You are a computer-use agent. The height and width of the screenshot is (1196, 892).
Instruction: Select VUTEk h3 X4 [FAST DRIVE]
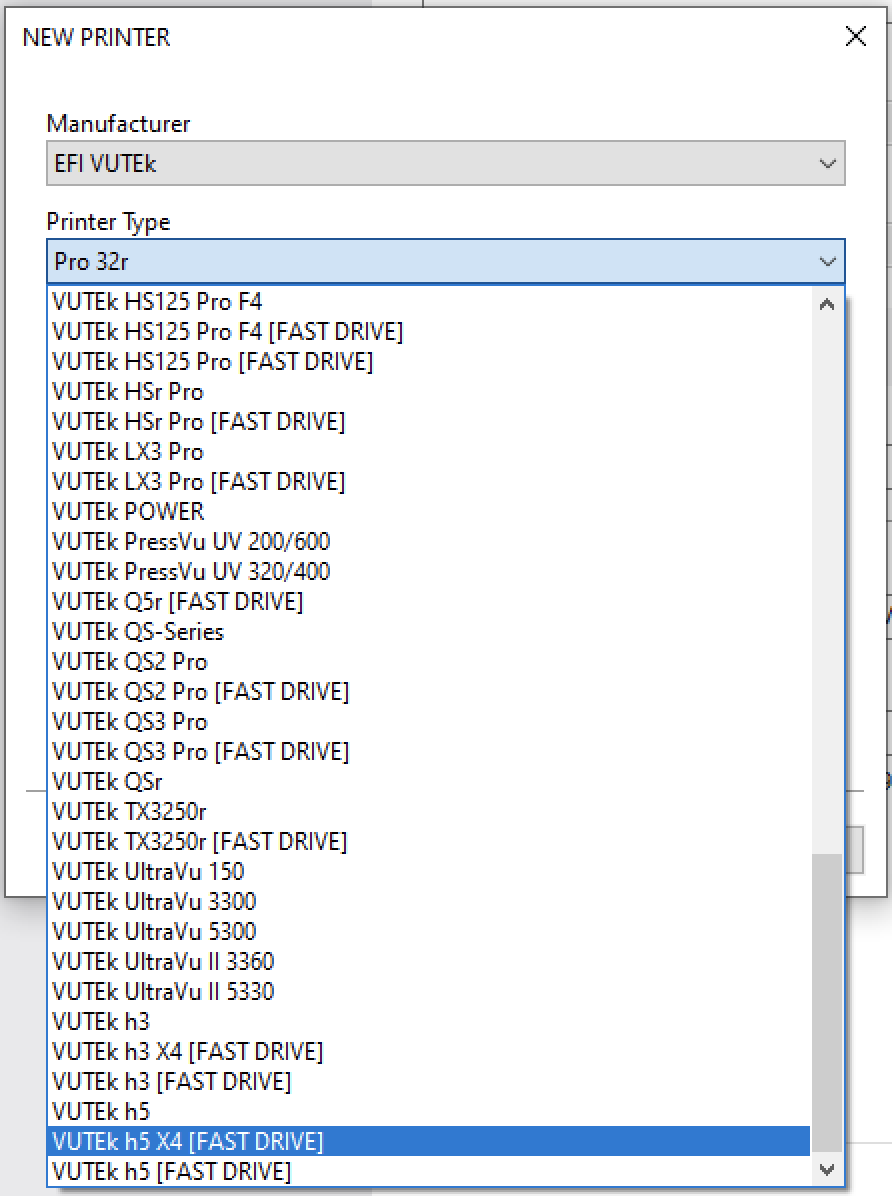(430, 1052)
